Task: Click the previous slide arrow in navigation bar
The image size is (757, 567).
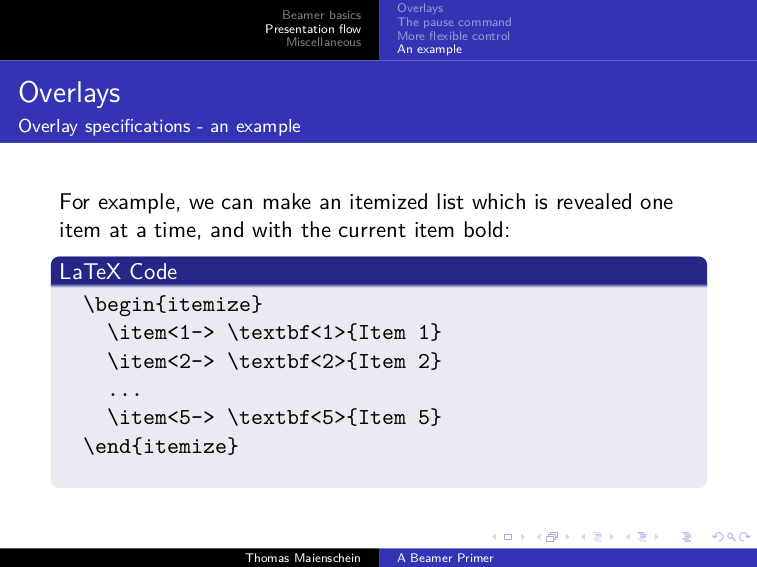Action: point(496,538)
